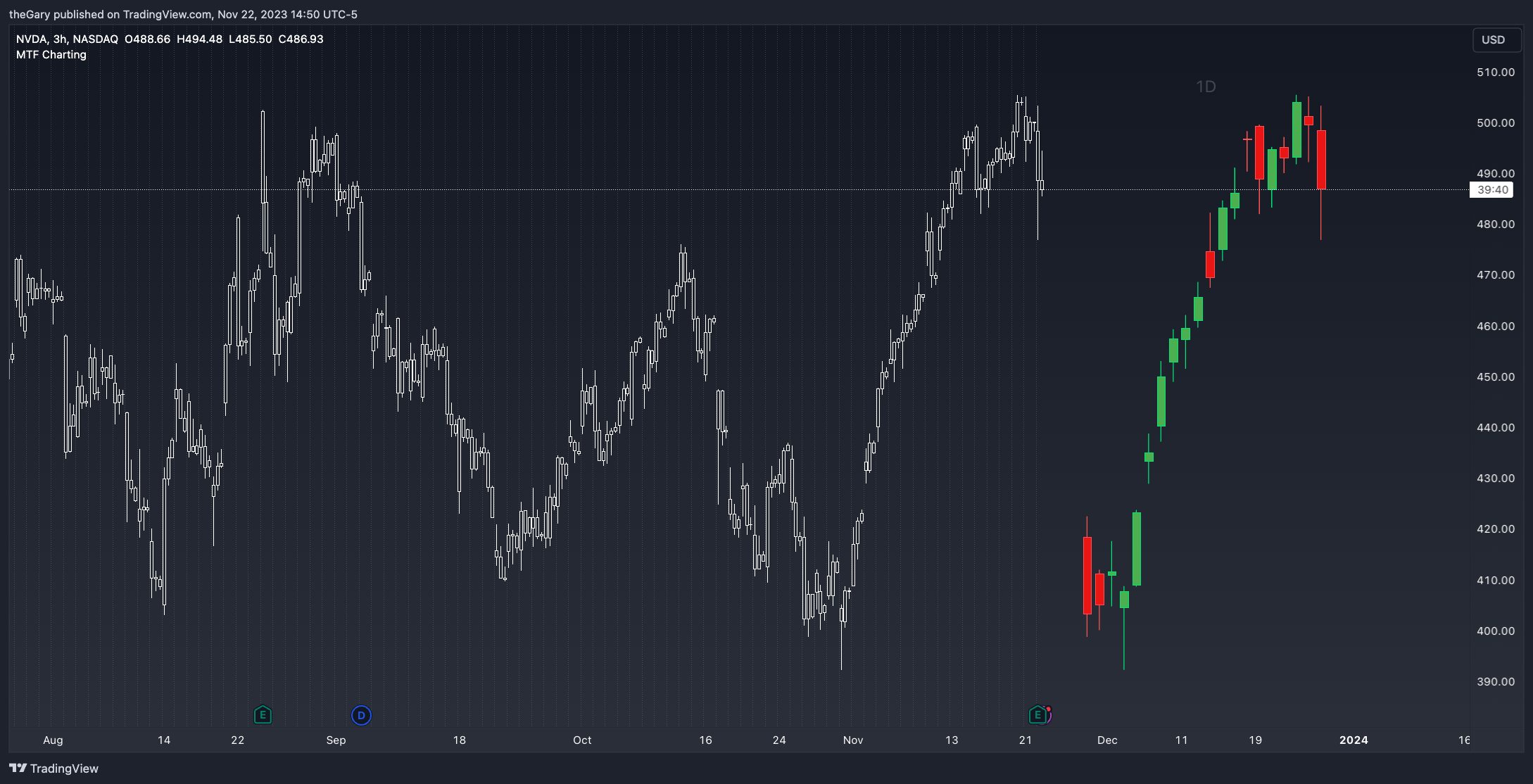Click the earnings E marker near Nov 21

[x=1037, y=715]
